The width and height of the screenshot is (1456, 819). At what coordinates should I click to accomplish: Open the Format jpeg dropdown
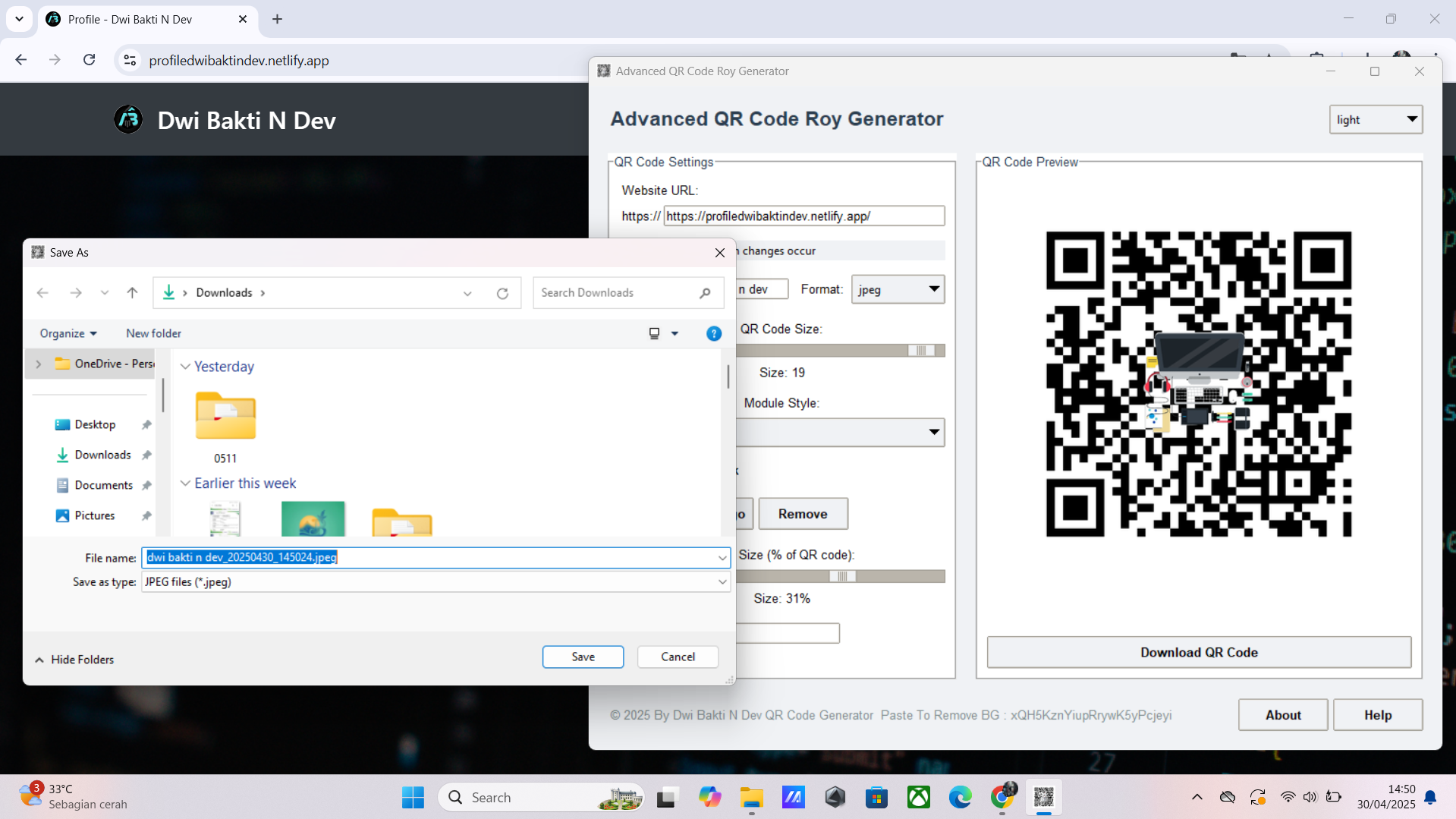point(898,289)
